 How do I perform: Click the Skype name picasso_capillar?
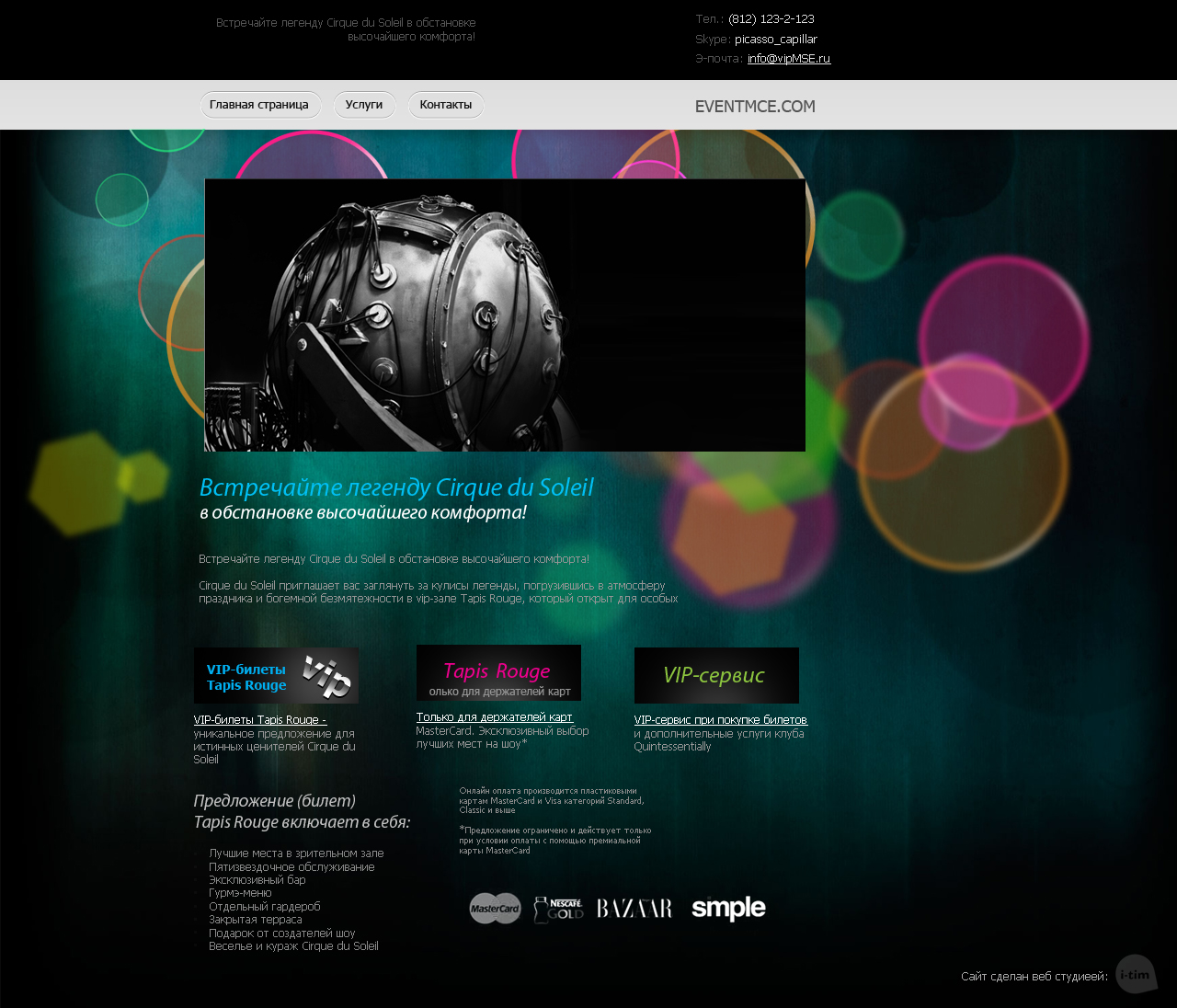(776, 40)
